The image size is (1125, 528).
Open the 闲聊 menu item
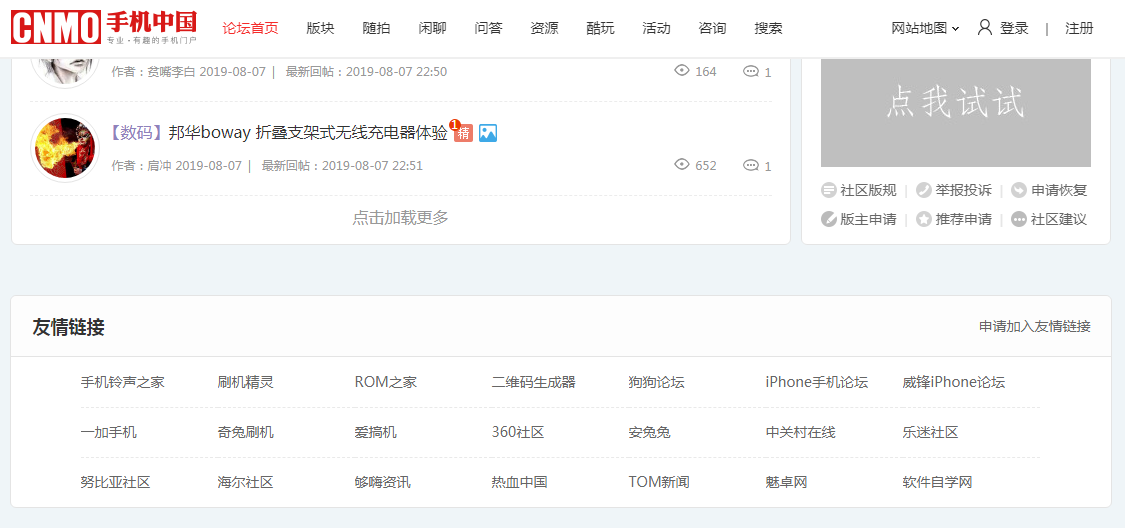coord(432,29)
